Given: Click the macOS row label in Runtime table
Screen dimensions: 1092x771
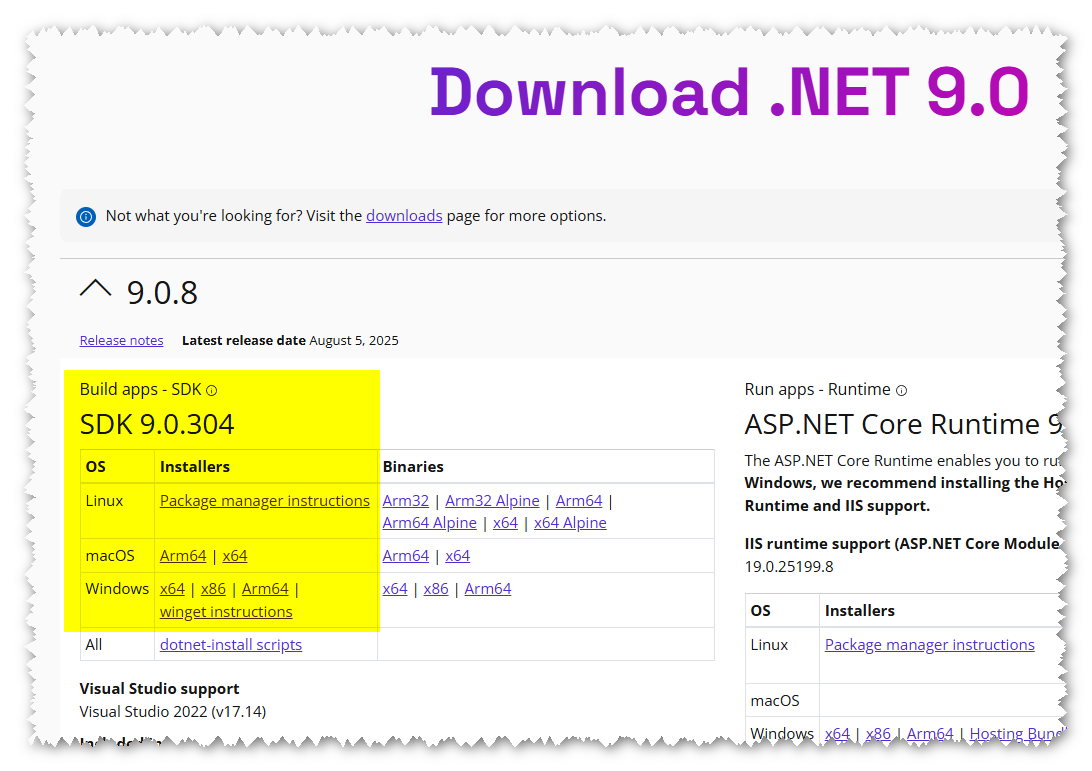Looking at the screenshot, I should tap(775, 701).
